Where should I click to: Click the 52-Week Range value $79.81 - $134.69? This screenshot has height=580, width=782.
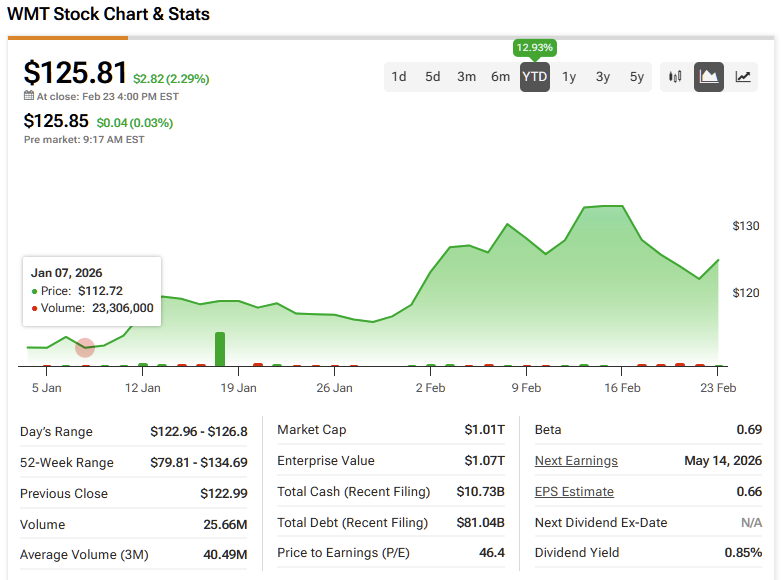click(198, 462)
